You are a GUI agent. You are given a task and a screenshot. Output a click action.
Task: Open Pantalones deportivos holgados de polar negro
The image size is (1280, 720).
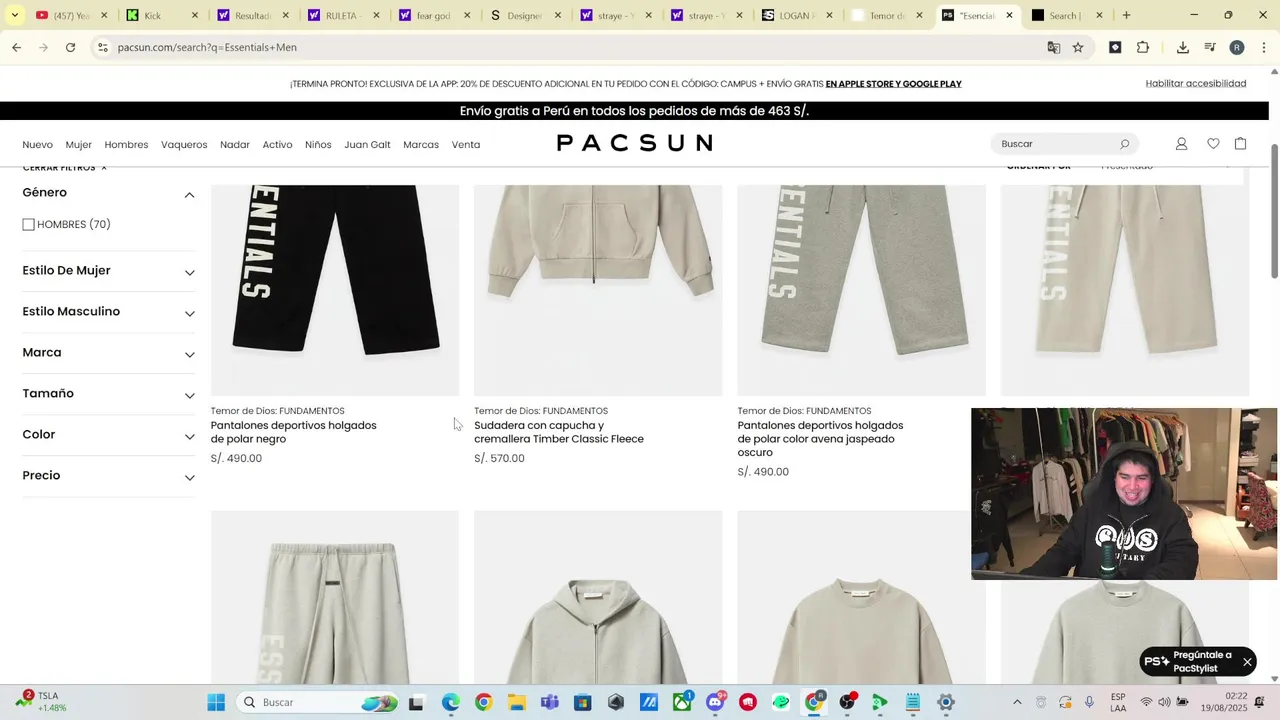pyautogui.click(x=293, y=432)
